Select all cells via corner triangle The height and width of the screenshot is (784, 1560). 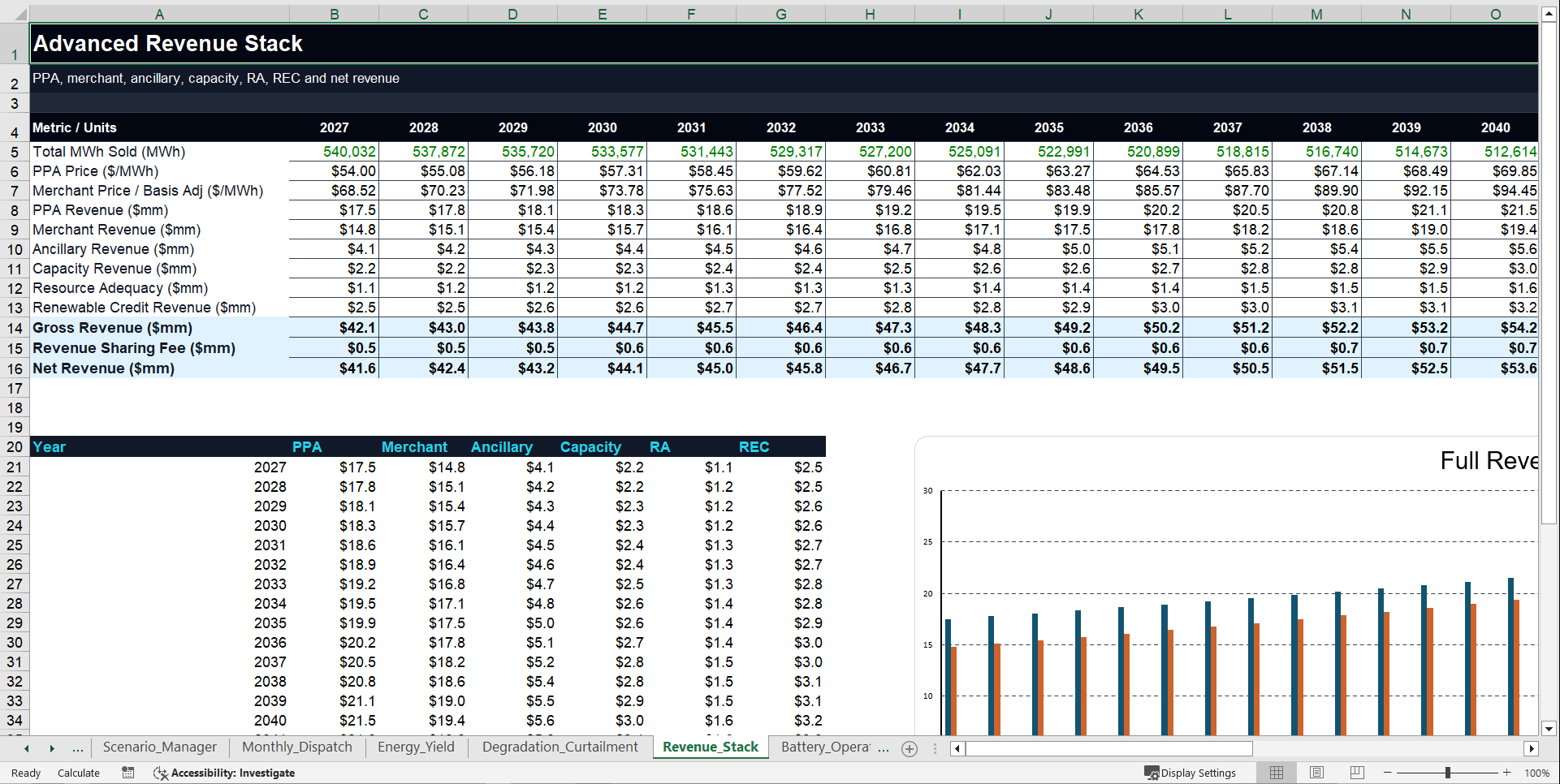[15, 14]
